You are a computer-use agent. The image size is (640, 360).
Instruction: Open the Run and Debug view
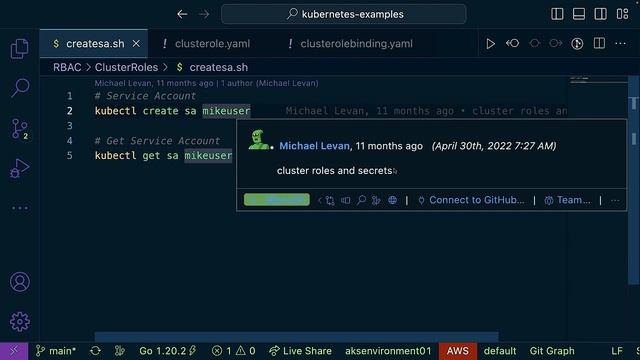click(20, 168)
